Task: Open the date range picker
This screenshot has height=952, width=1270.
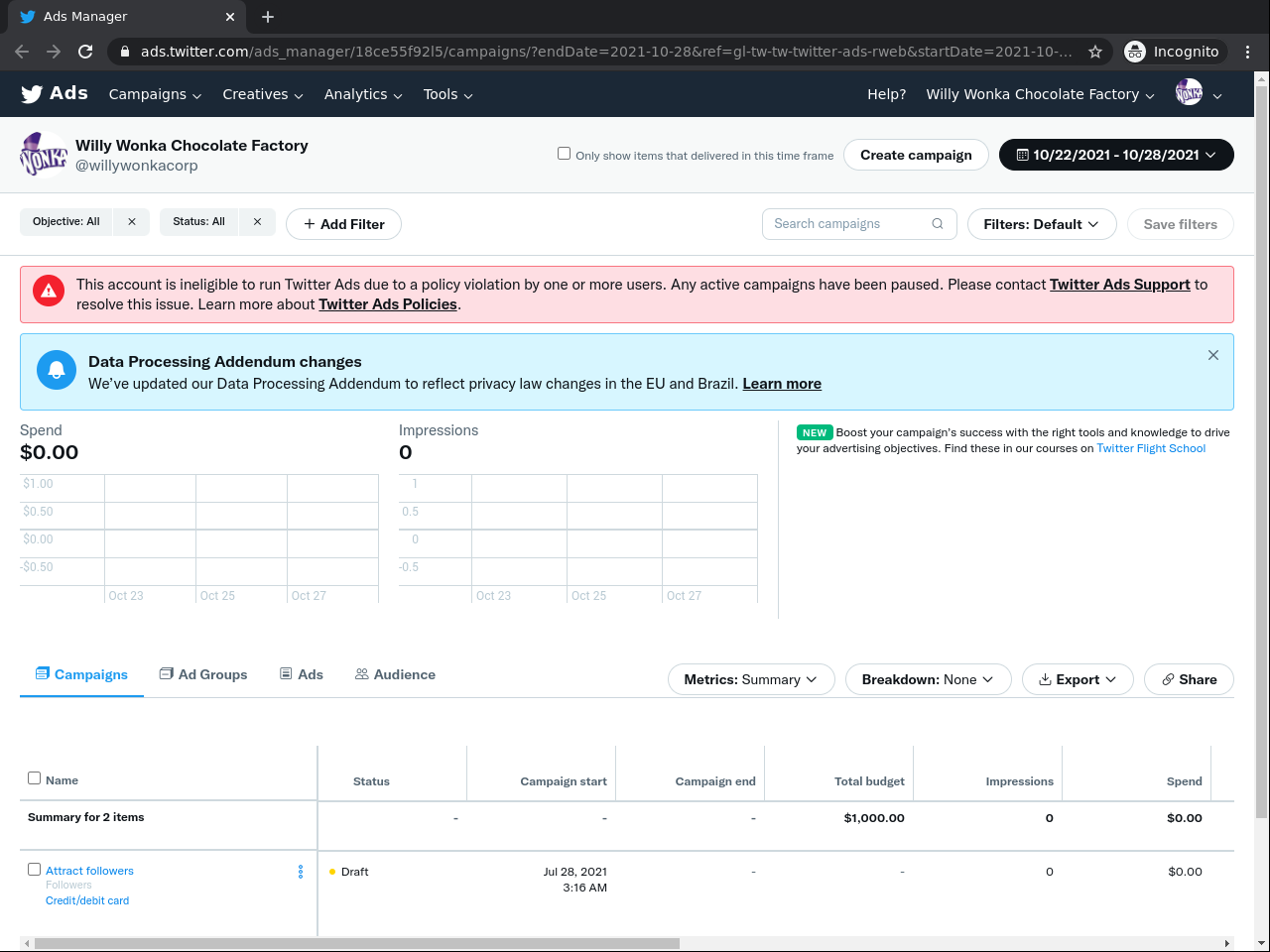Action: tap(1116, 155)
